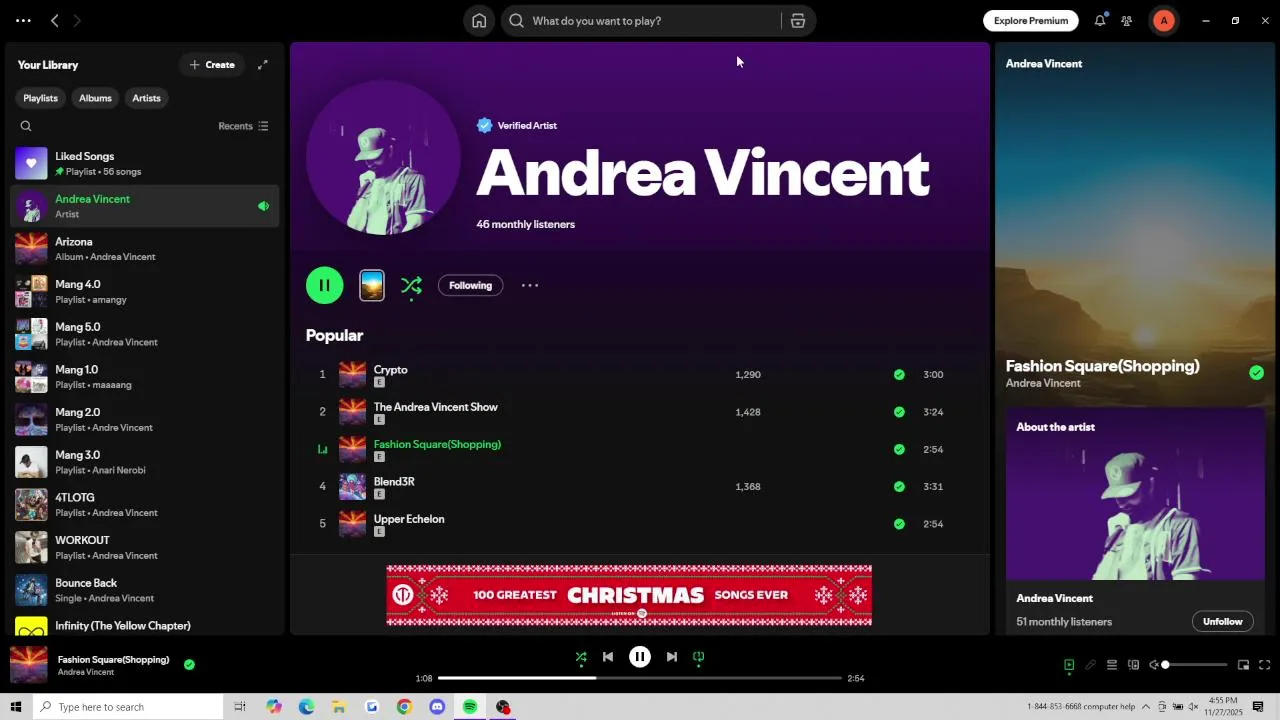This screenshot has width=1280, height=720.
Task: Toggle repeat mode in player bar
Action: pyautogui.click(x=699, y=657)
